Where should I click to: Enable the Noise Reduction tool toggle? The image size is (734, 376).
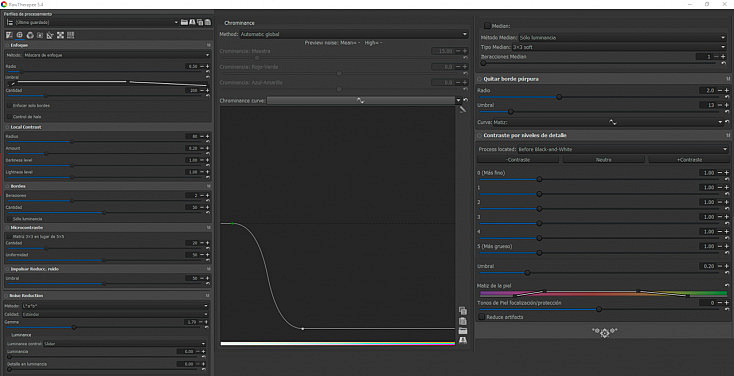pos(6,295)
